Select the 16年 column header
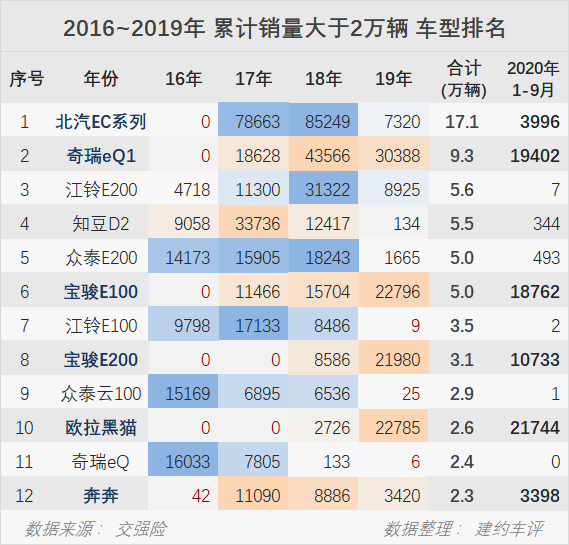Viewport: 569px width, 545px height. [x=183, y=79]
